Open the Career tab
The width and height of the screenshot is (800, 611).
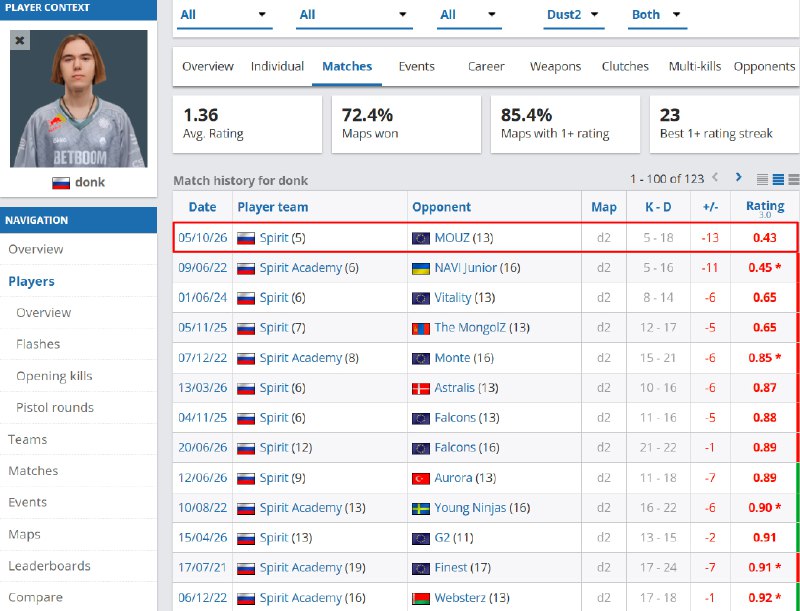486,66
